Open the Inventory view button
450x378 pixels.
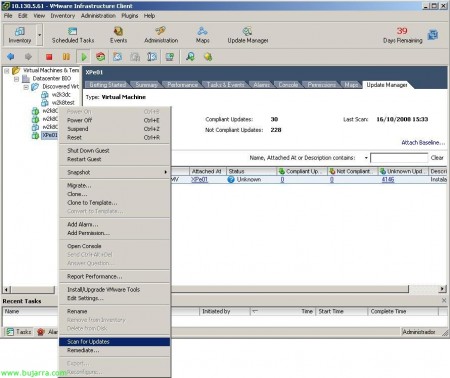[19, 35]
